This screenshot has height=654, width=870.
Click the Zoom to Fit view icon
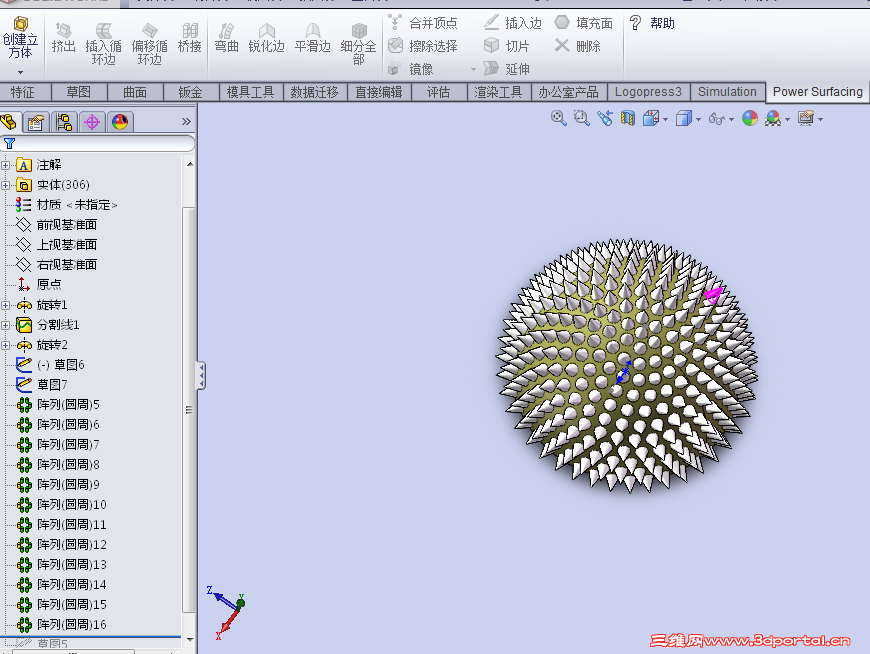[558, 118]
